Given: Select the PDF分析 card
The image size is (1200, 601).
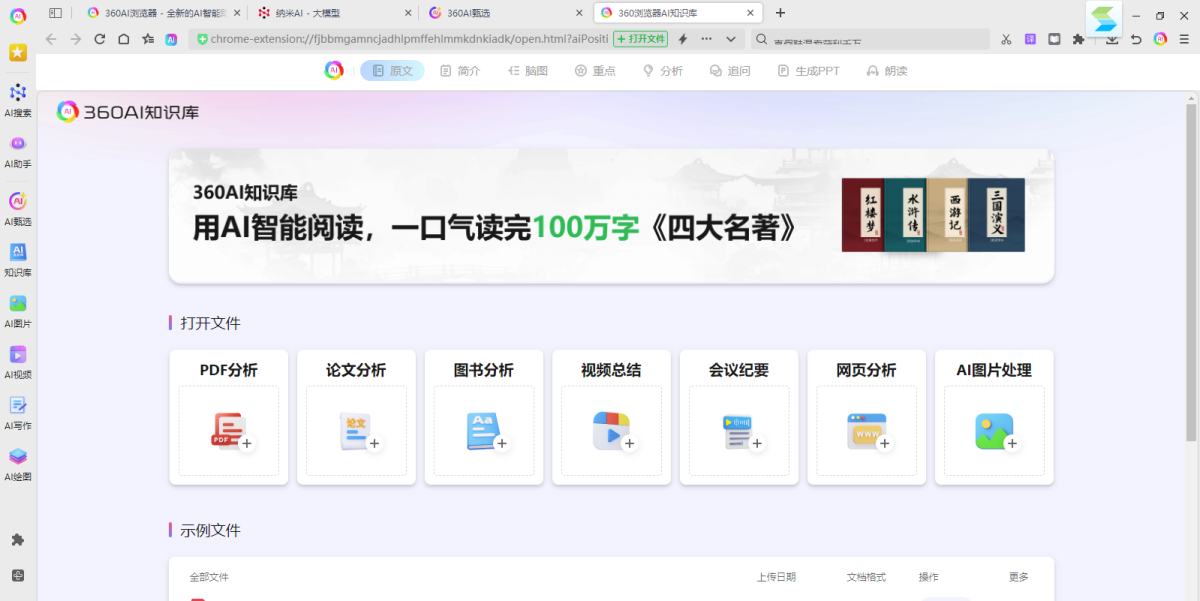Looking at the screenshot, I should pyautogui.click(x=228, y=417).
